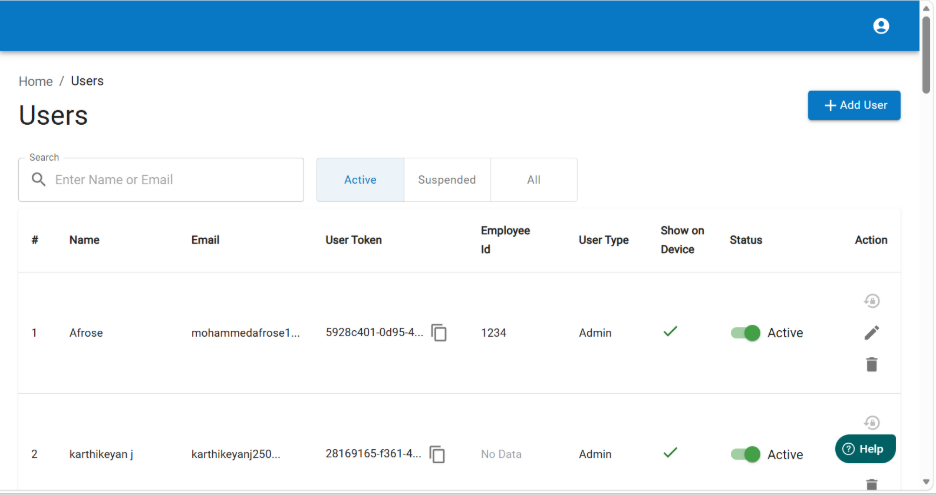Viewport: 936px width, 495px height.
Task: Delete the Afrose user
Action: pyautogui.click(x=872, y=364)
